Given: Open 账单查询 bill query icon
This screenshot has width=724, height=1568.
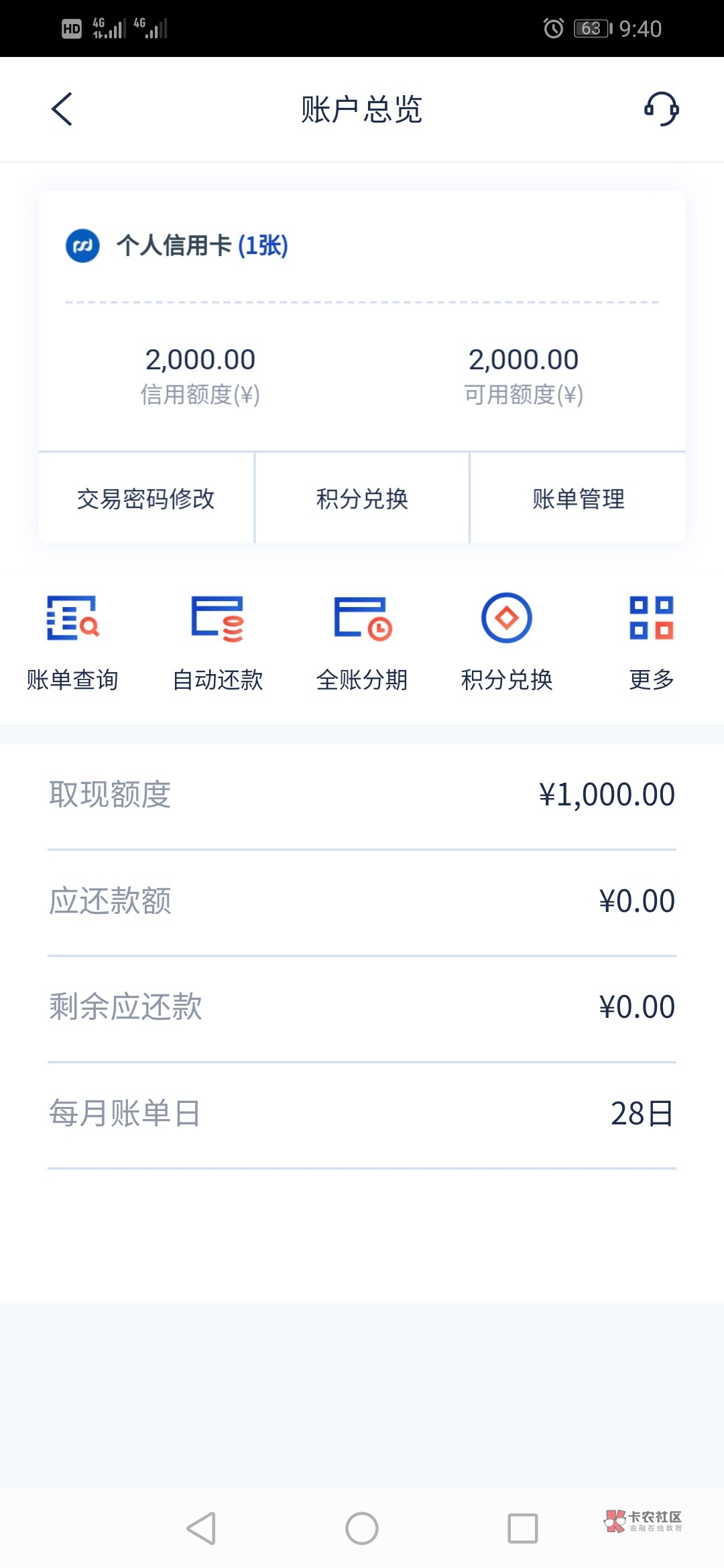Looking at the screenshot, I should pos(72,618).
